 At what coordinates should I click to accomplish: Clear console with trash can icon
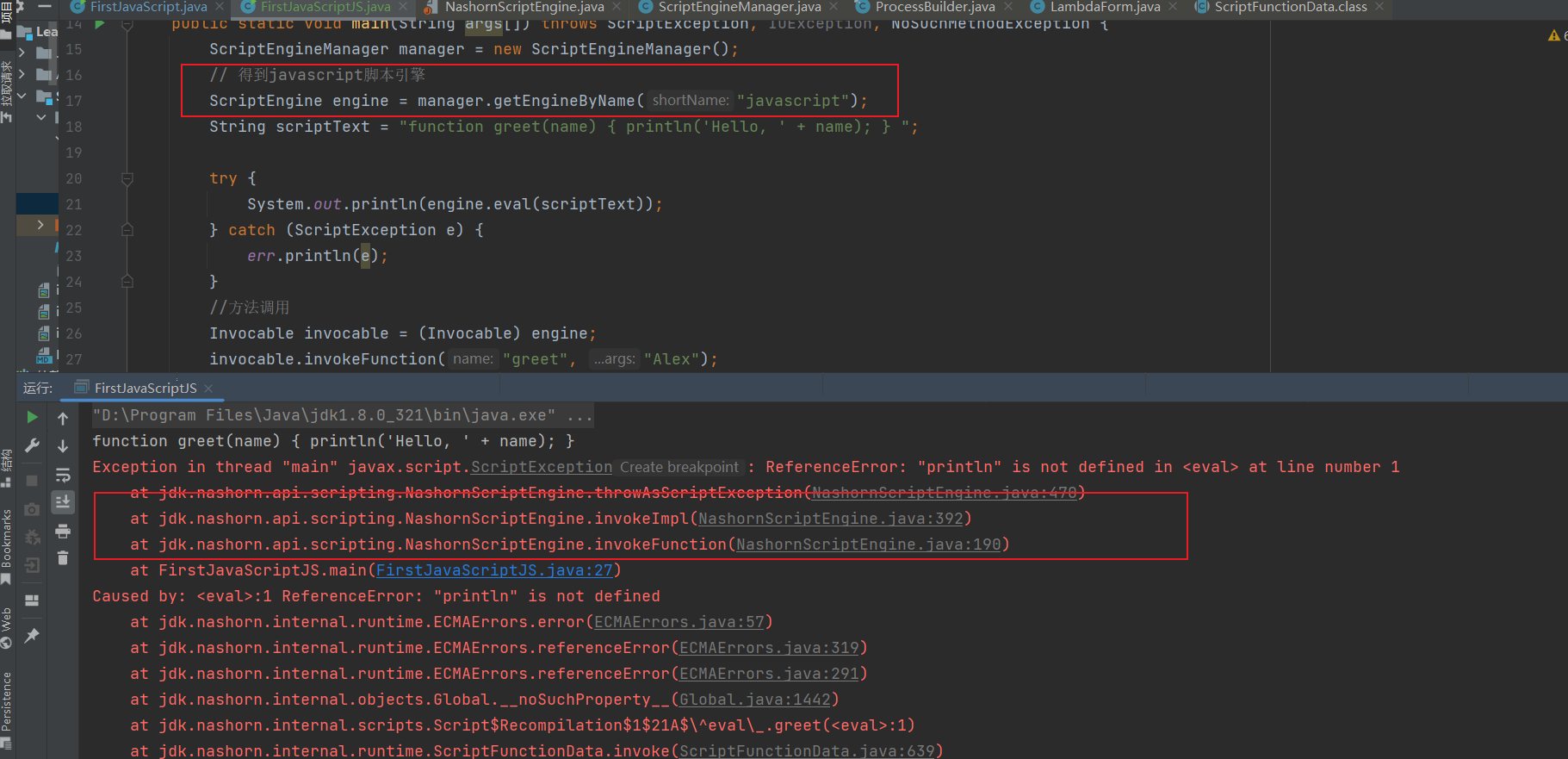point(63,558)
